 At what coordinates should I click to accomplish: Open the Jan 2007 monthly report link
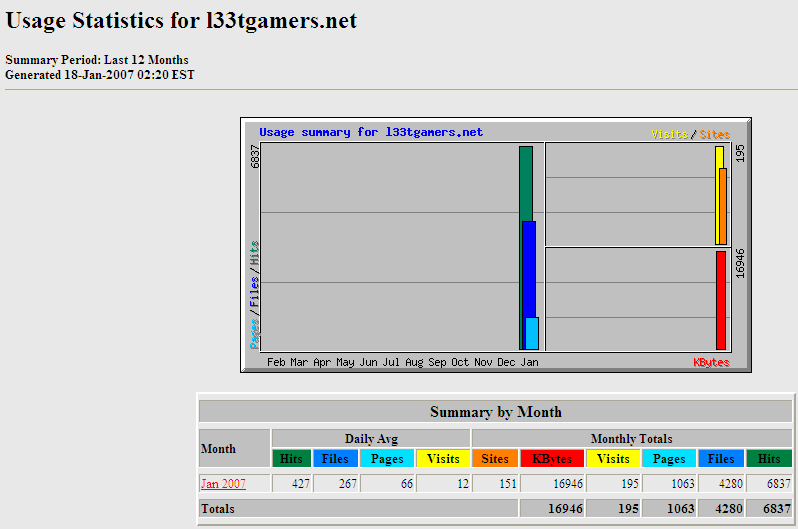coord(222,484)
